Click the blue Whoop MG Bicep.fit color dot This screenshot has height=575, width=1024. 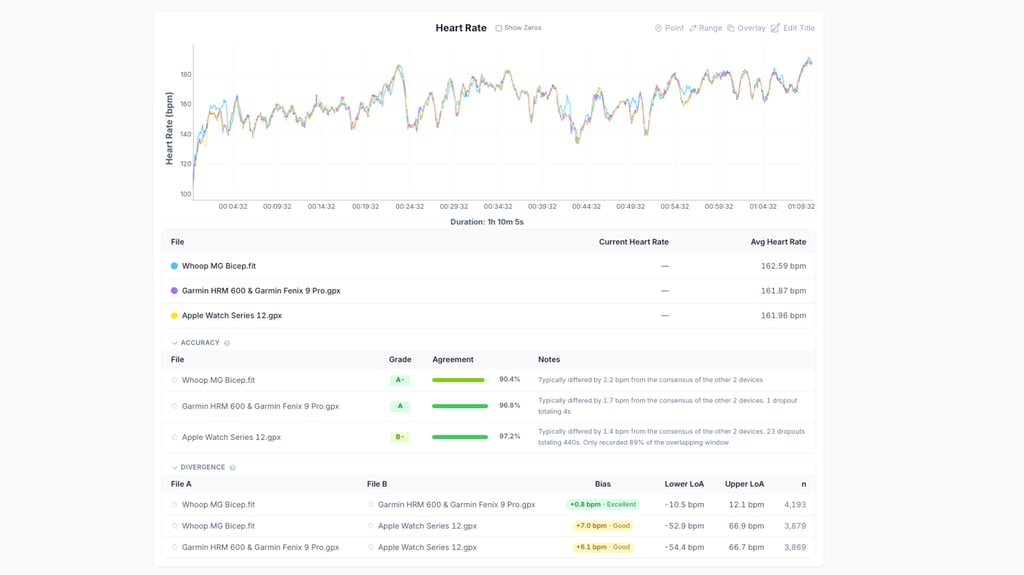[x=174, y=266]
